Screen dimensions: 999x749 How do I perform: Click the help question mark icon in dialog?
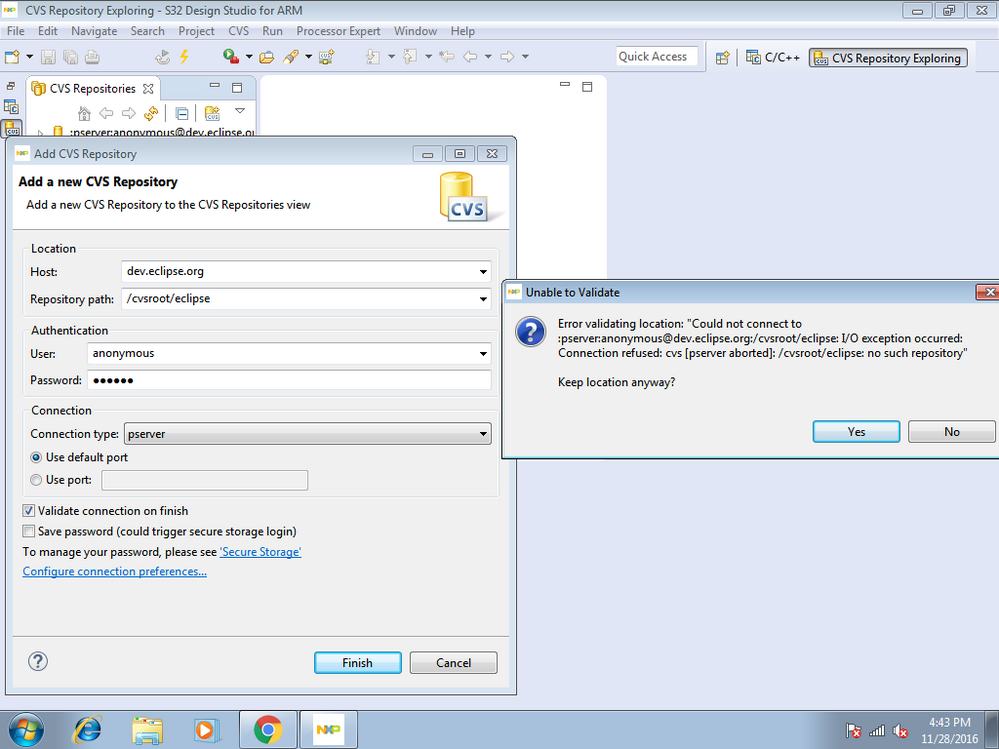tap(38, 661)
